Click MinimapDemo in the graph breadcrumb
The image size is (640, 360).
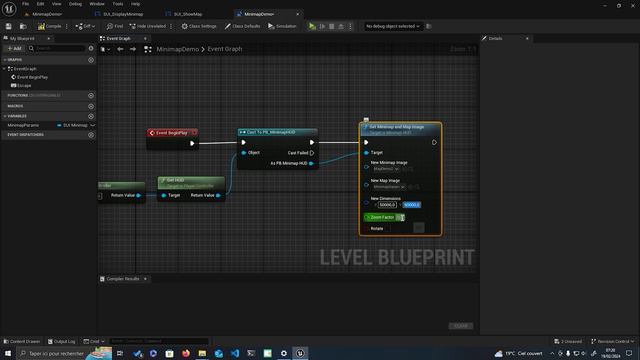pos(178,49)
